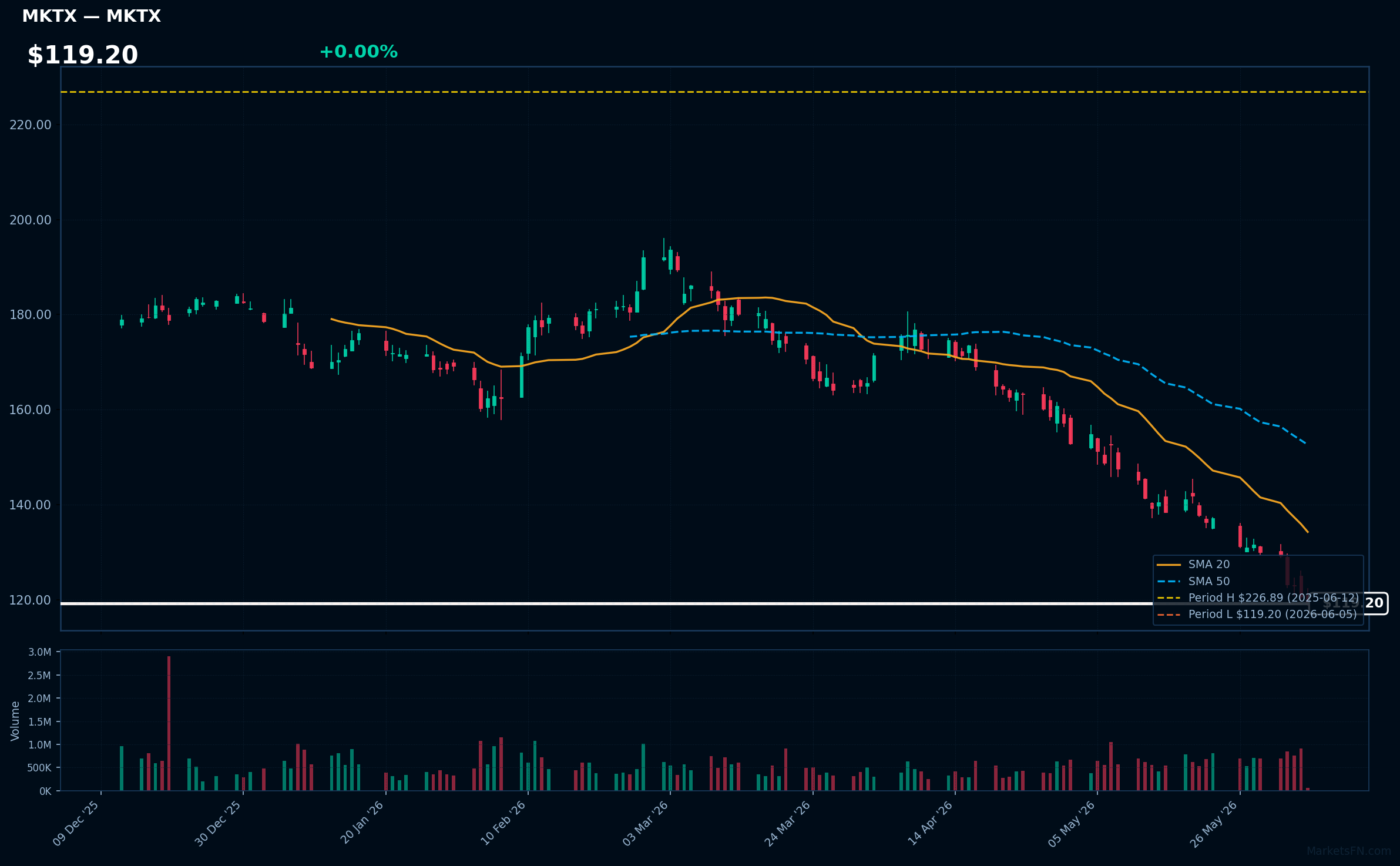The width and height of the screenshot is (1400, 866).
Task: Click the 3.0M volume axis label
Action: tap(40, 652)
